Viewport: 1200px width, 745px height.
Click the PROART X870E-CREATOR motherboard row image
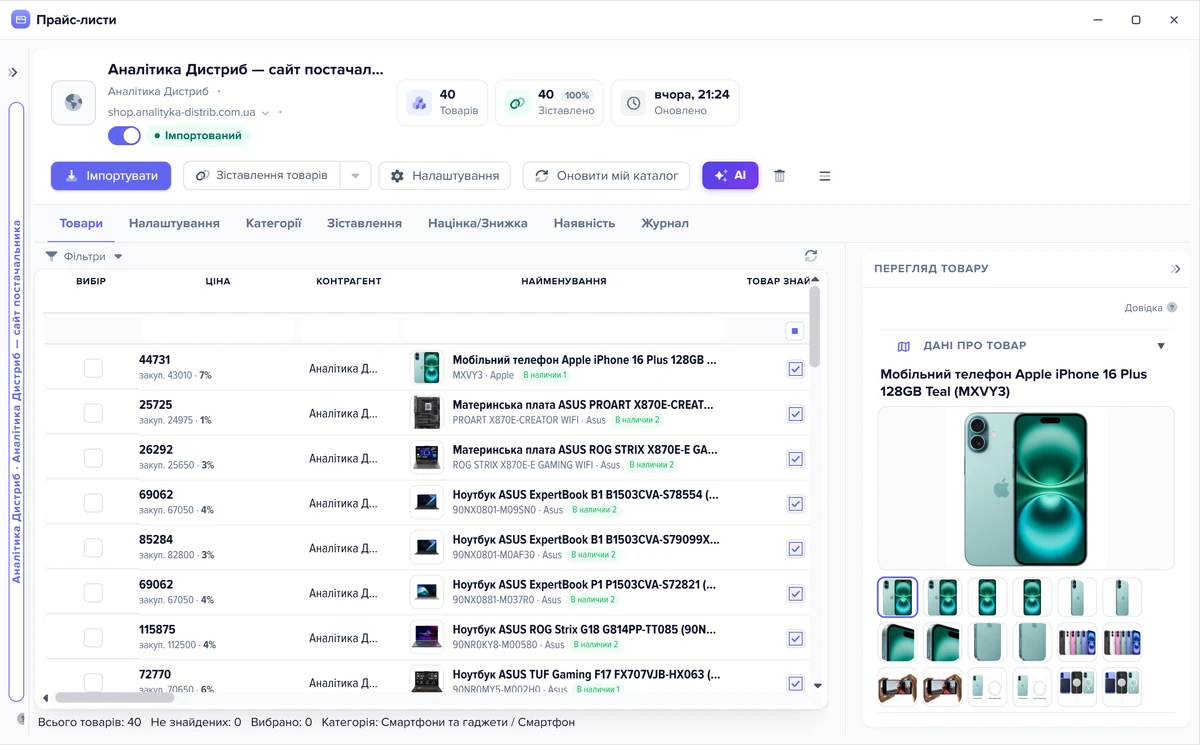point(427,413)
